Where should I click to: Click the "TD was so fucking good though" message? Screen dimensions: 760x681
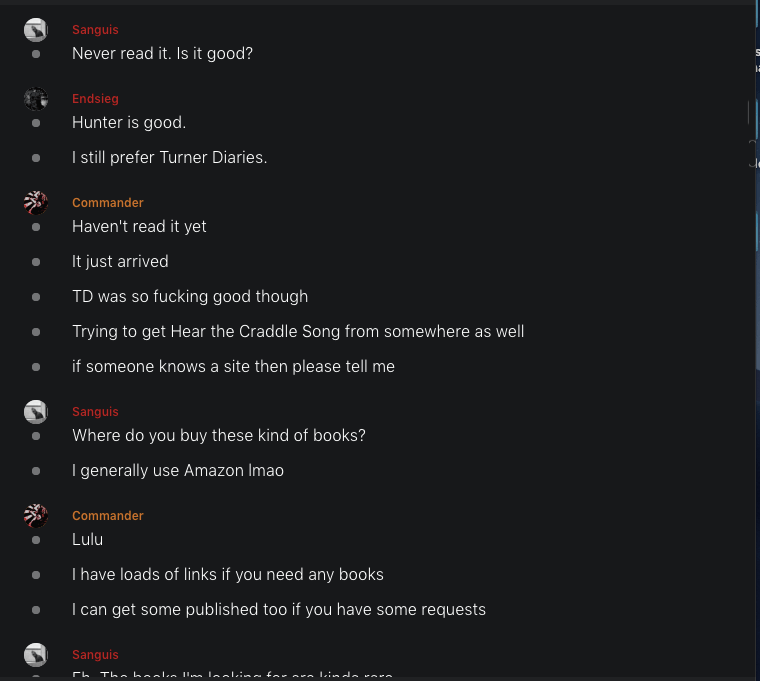tap(190, 297)
